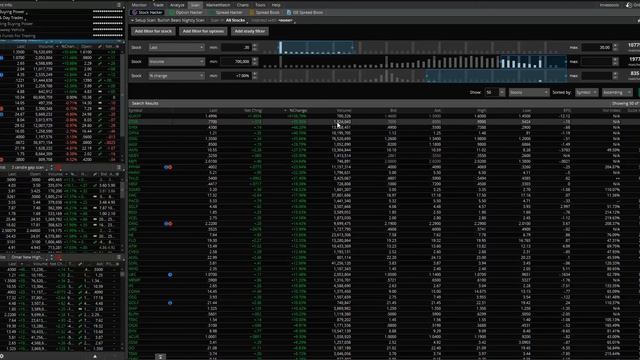The width and height of the screenshot is (640, 360).
Task: Sort results by Symbol column header
Action: 136,111
